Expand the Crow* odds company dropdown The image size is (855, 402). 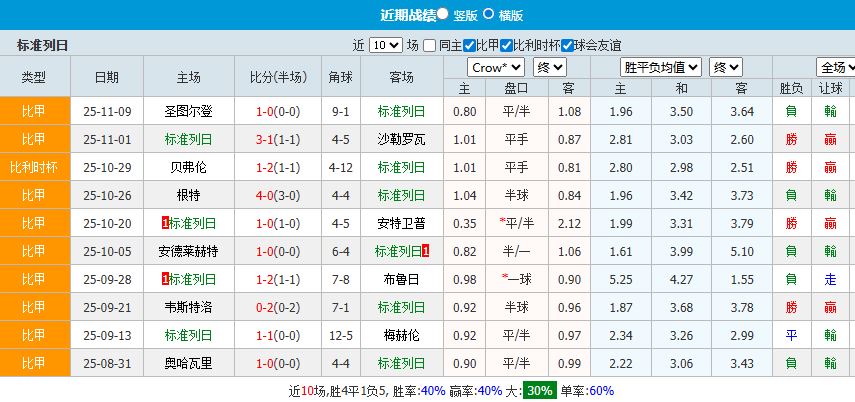(x=495, y=67)
